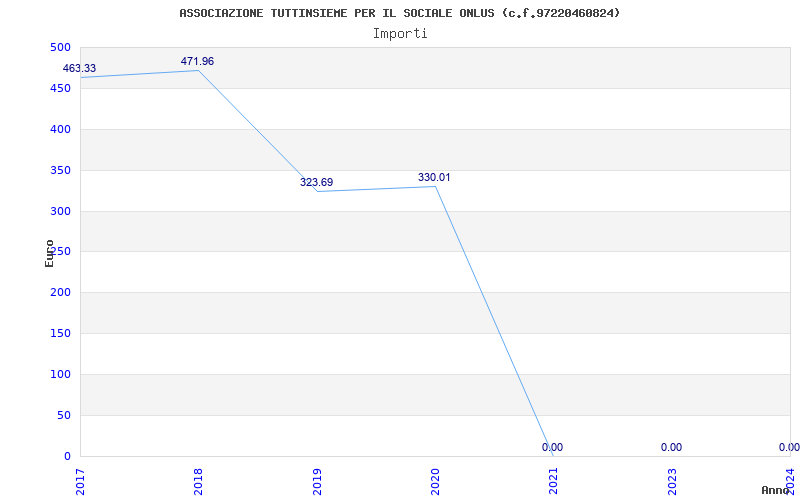Viewport: 800px width, 500px height.
Task: Click the Importi subtitle
Action: tap(400, 34)
